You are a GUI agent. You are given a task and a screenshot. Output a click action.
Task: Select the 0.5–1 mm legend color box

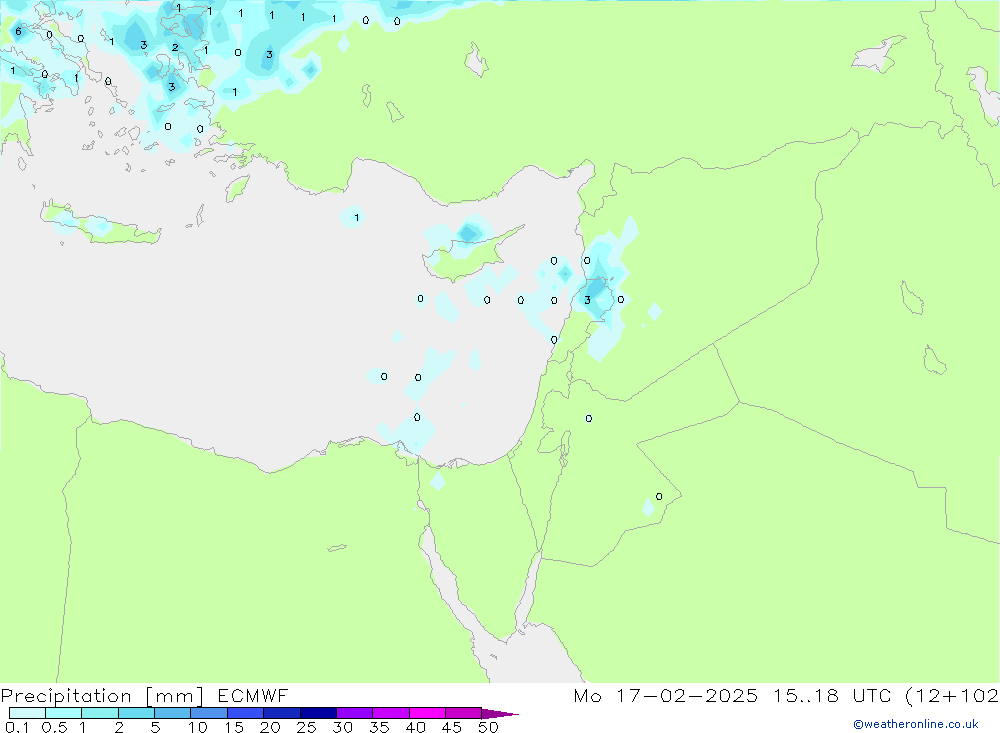click(64, 713)
